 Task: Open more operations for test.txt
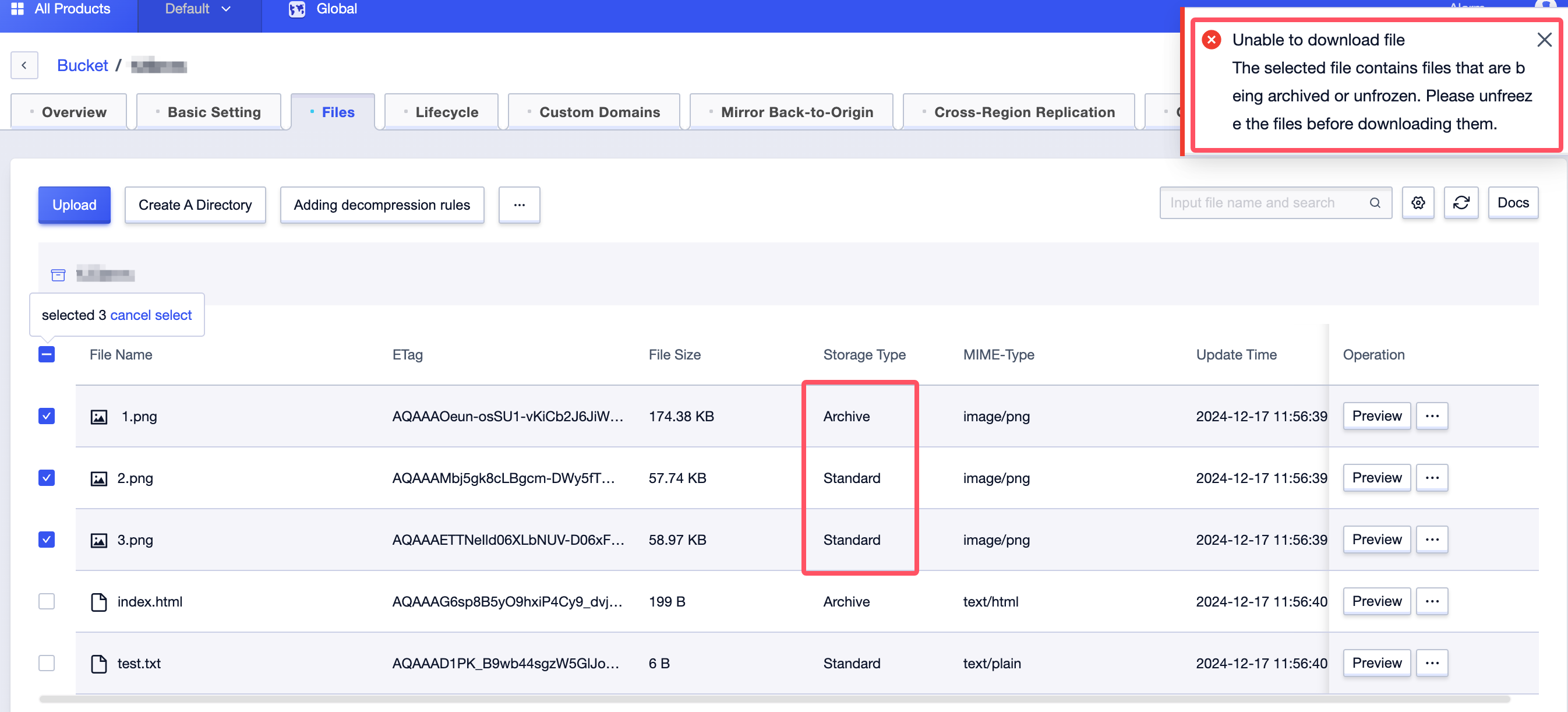[x=1432, y=662]
